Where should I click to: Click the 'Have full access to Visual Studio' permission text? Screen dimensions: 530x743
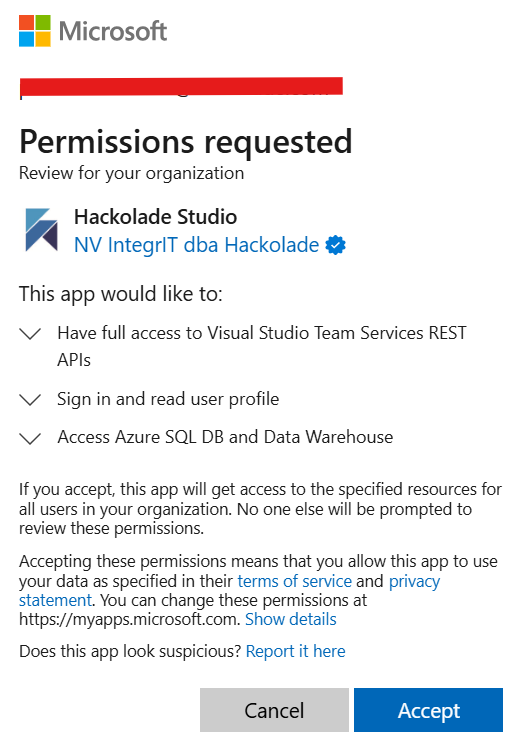262,346
